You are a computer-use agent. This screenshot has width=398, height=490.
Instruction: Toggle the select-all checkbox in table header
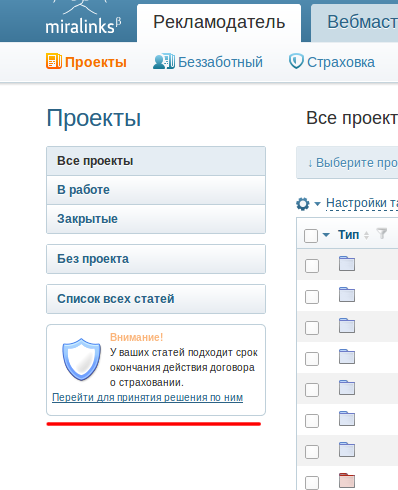coord(311,236)
